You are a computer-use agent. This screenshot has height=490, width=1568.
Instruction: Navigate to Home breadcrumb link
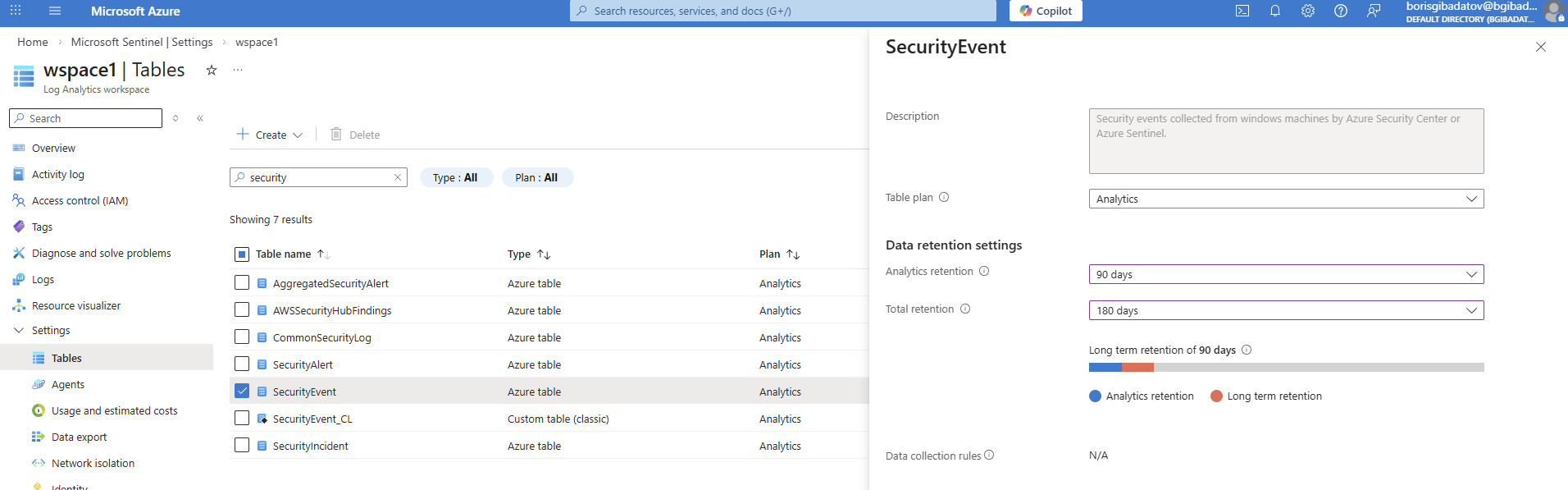click(33, 42)
